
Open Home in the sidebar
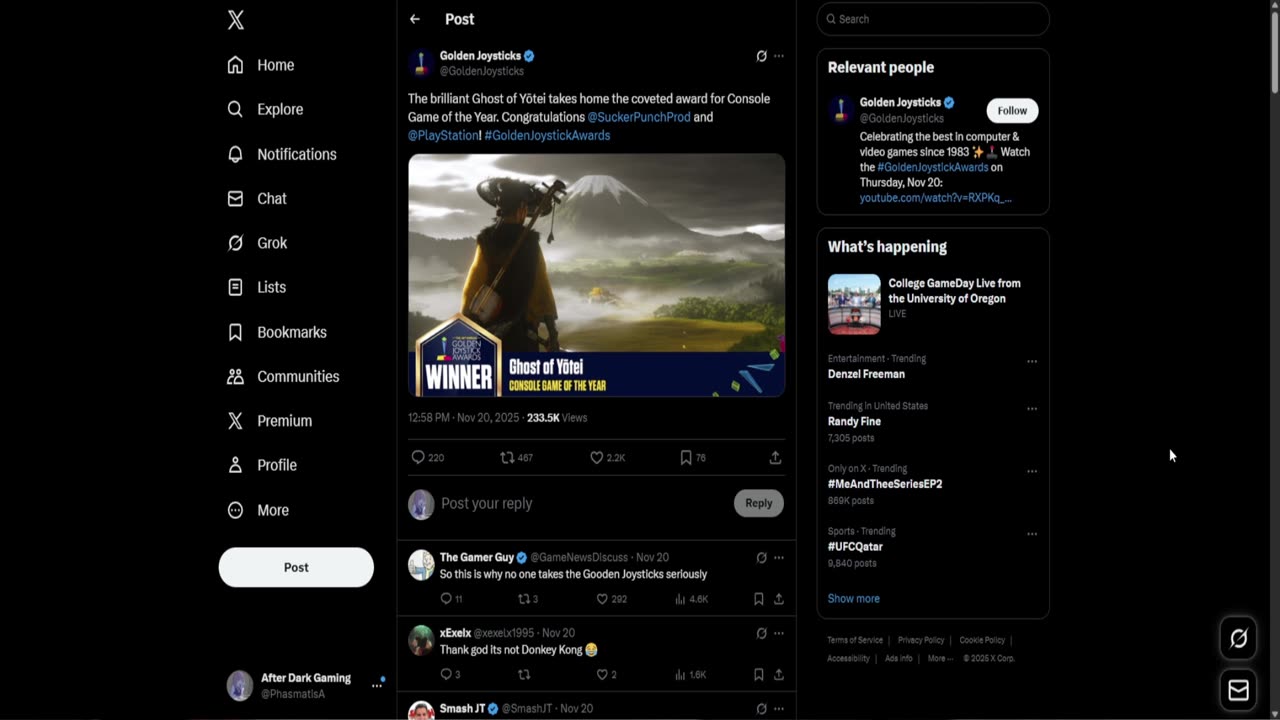click(261, 65)
